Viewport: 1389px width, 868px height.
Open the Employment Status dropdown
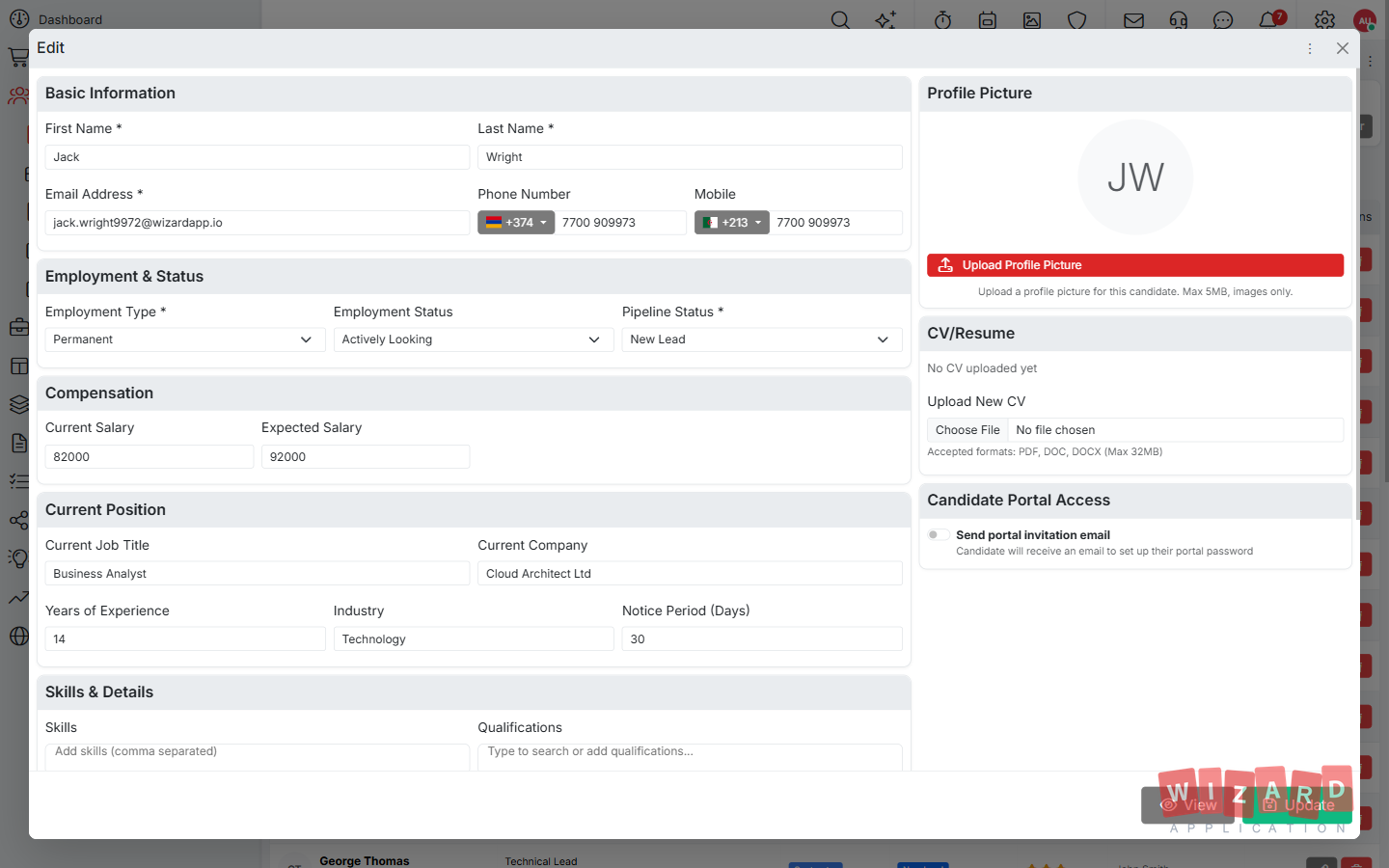click(474, 339)
